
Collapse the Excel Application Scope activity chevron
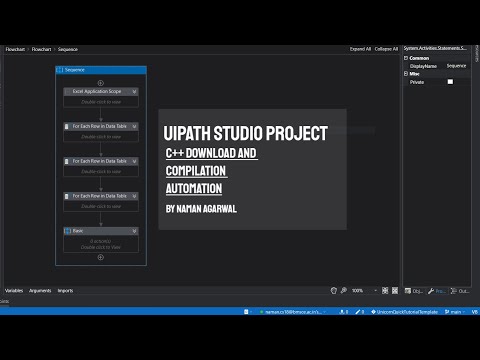point(134,91)
